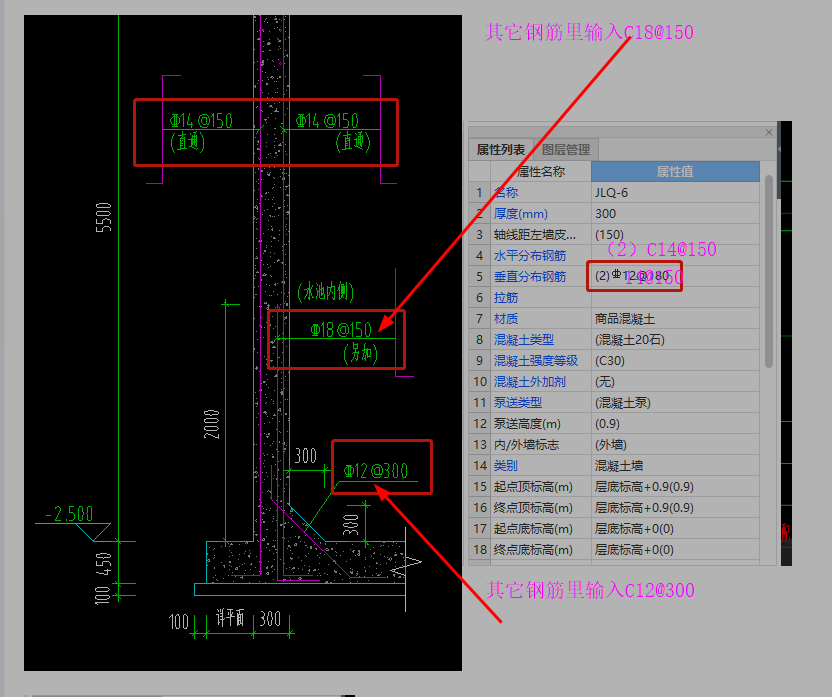Screen dimensions: 832x697
Task: Select the 轴线距左墙皮 value (150)
Action: (x=675, y=234)
